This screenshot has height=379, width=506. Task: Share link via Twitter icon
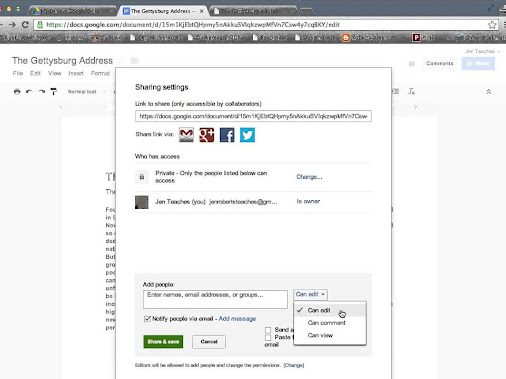coord(247,135)
